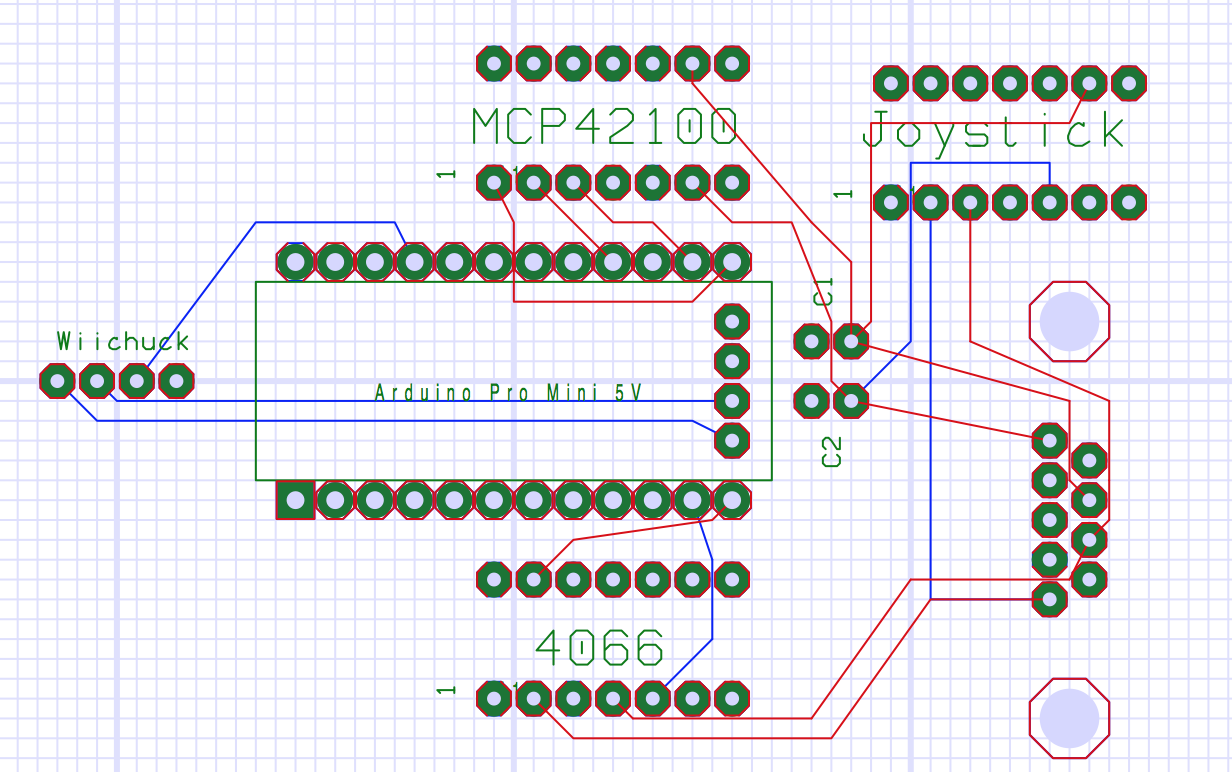Select the leftmost Wiichuck pad

(57, 381)
